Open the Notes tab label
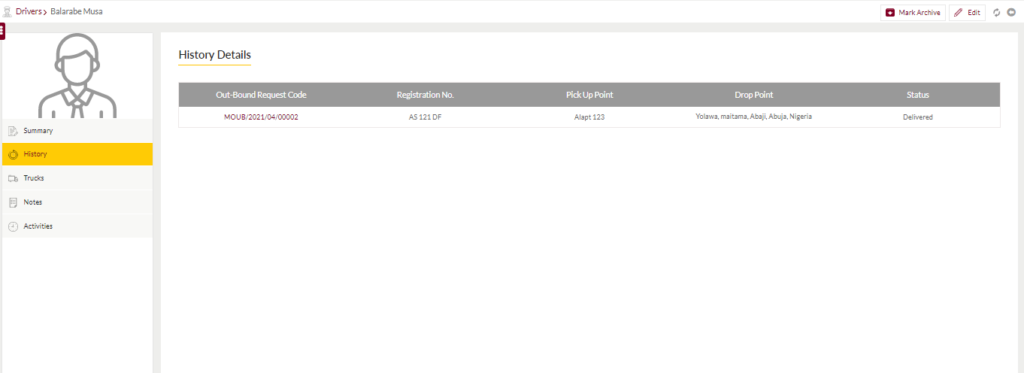Viewport: 1024px width, 373px height. tap(33, 202)
